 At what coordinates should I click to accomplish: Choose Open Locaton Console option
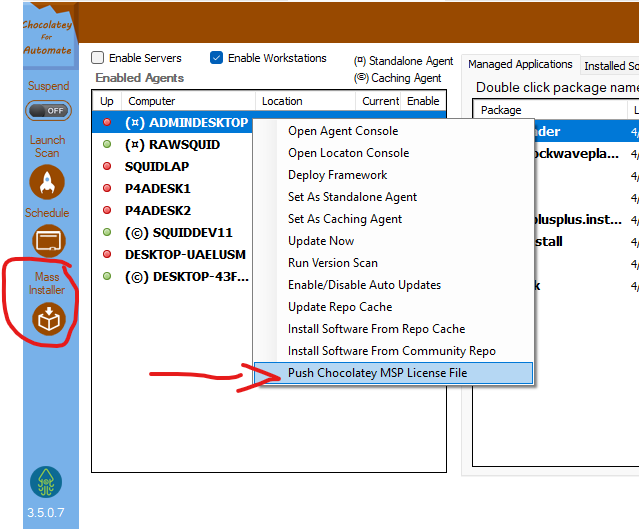click(393, 153)
